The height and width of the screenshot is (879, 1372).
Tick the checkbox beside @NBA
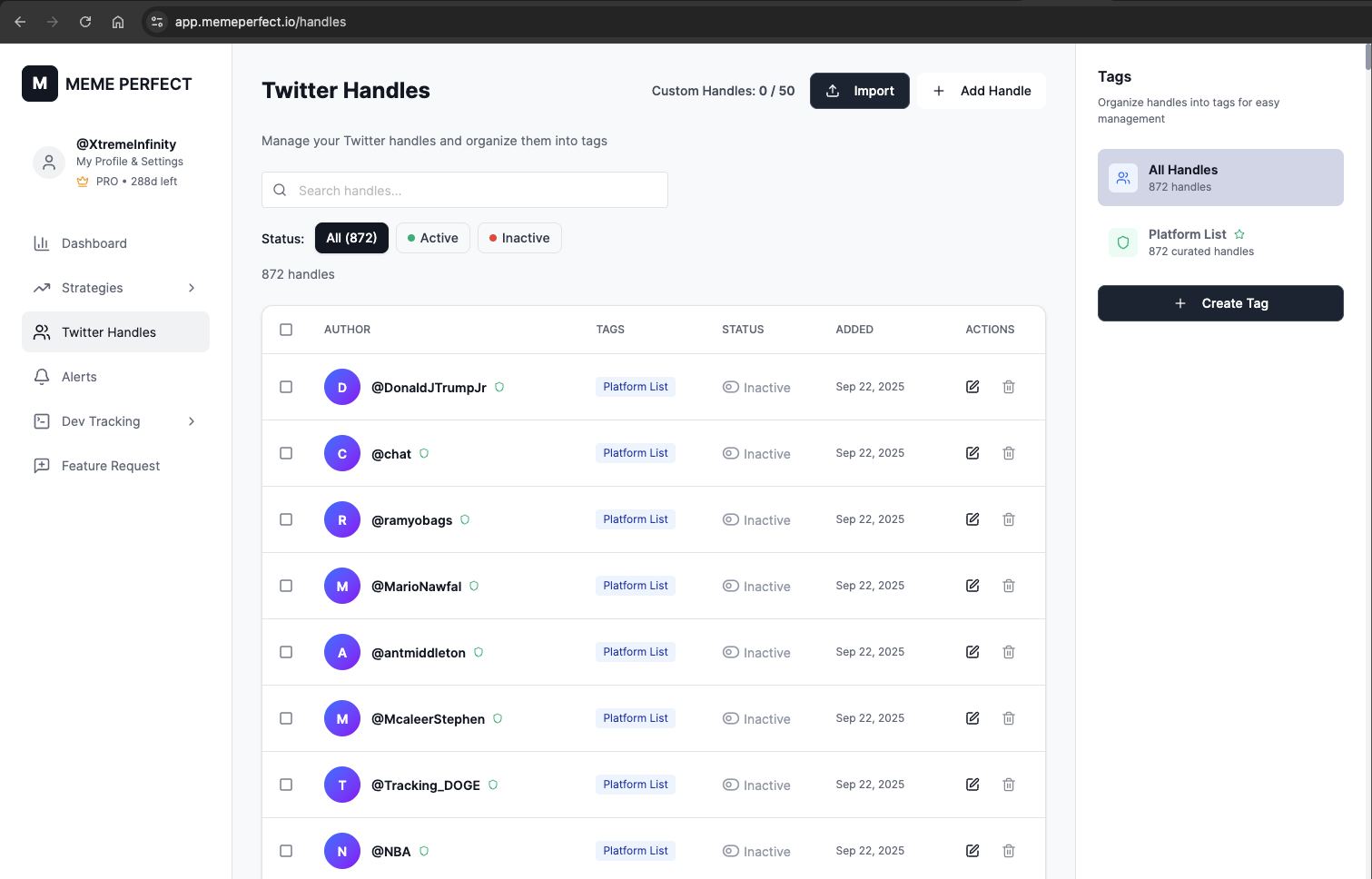coord(286,851)
